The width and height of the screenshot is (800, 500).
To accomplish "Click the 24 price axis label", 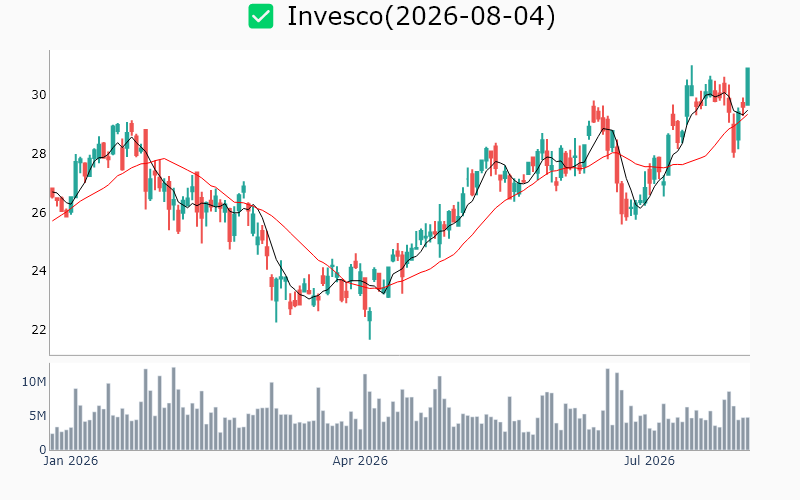I will [x=39, y=271].
